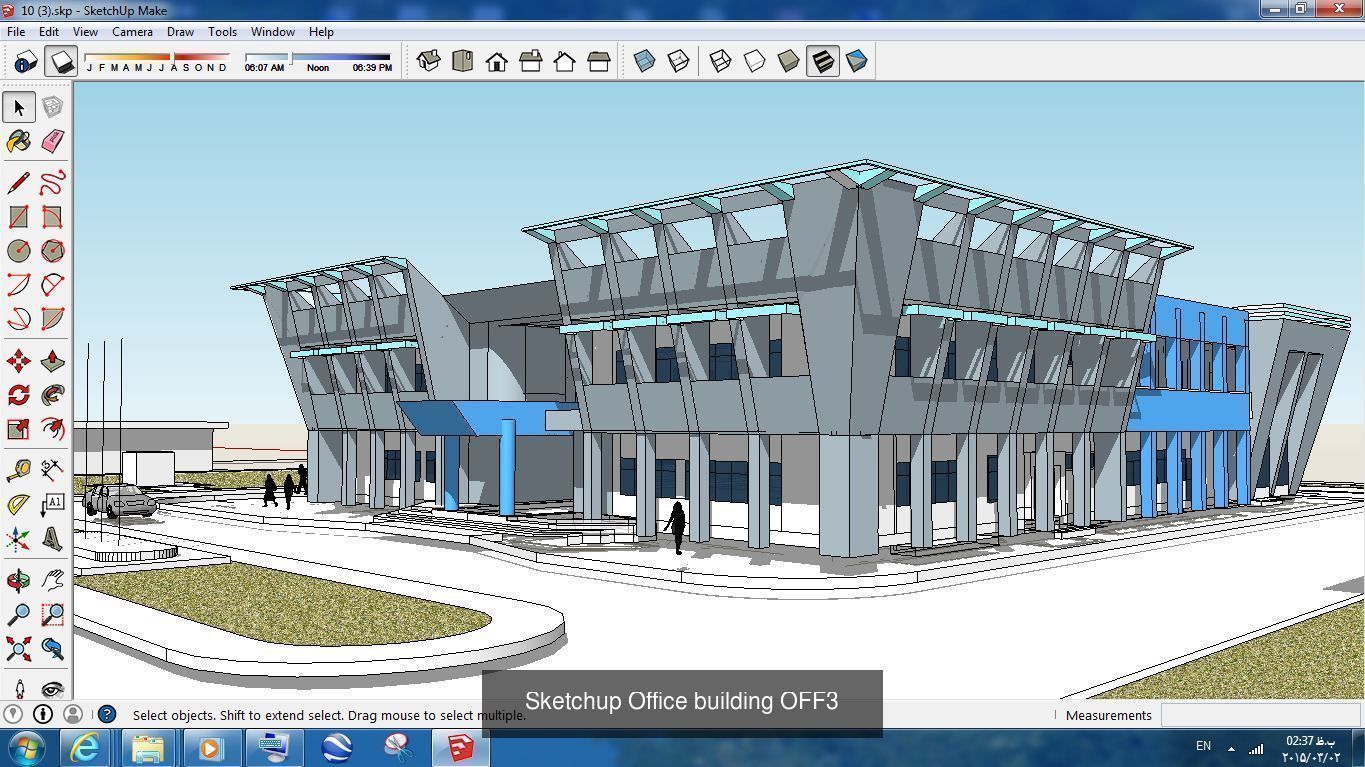Toggle X-Ray face style
The width and height of the screenshot is (1365, 767).
coord(644,61)
